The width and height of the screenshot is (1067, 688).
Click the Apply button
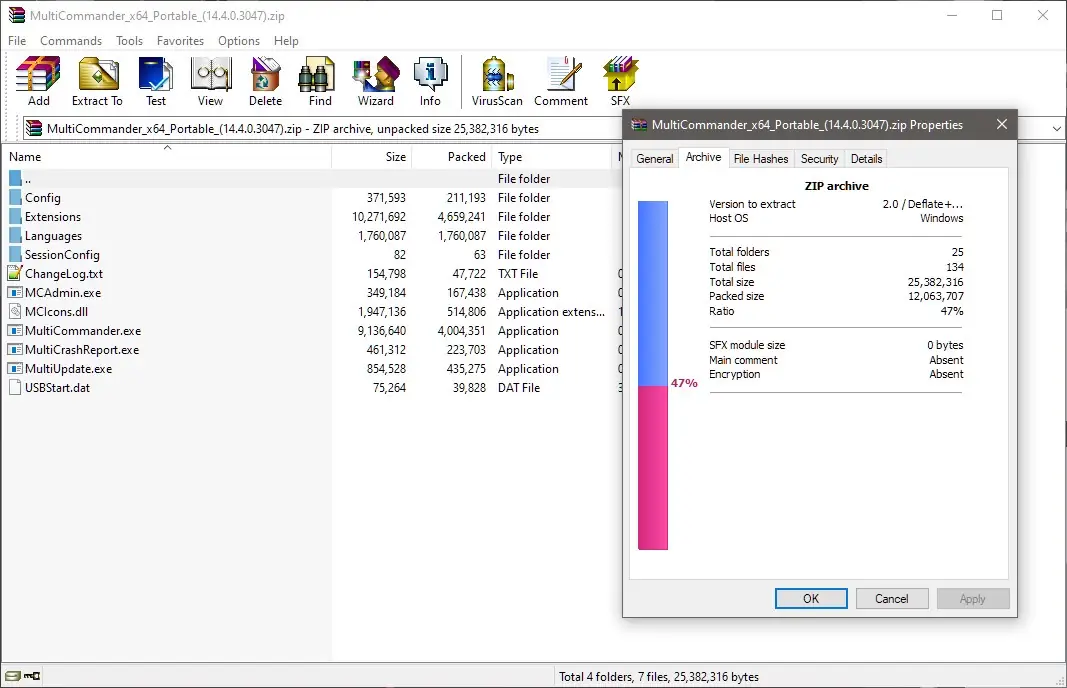pyautogui.click(x=972, y=598)
